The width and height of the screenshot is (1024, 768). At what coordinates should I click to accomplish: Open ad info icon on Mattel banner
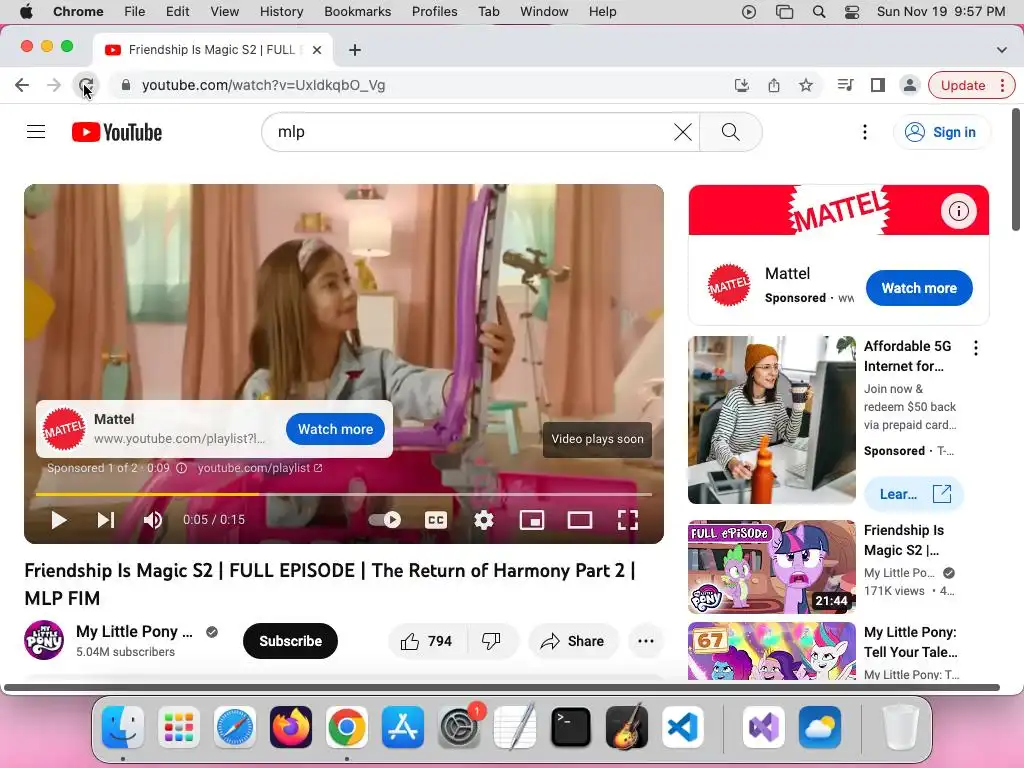point(958,211)
